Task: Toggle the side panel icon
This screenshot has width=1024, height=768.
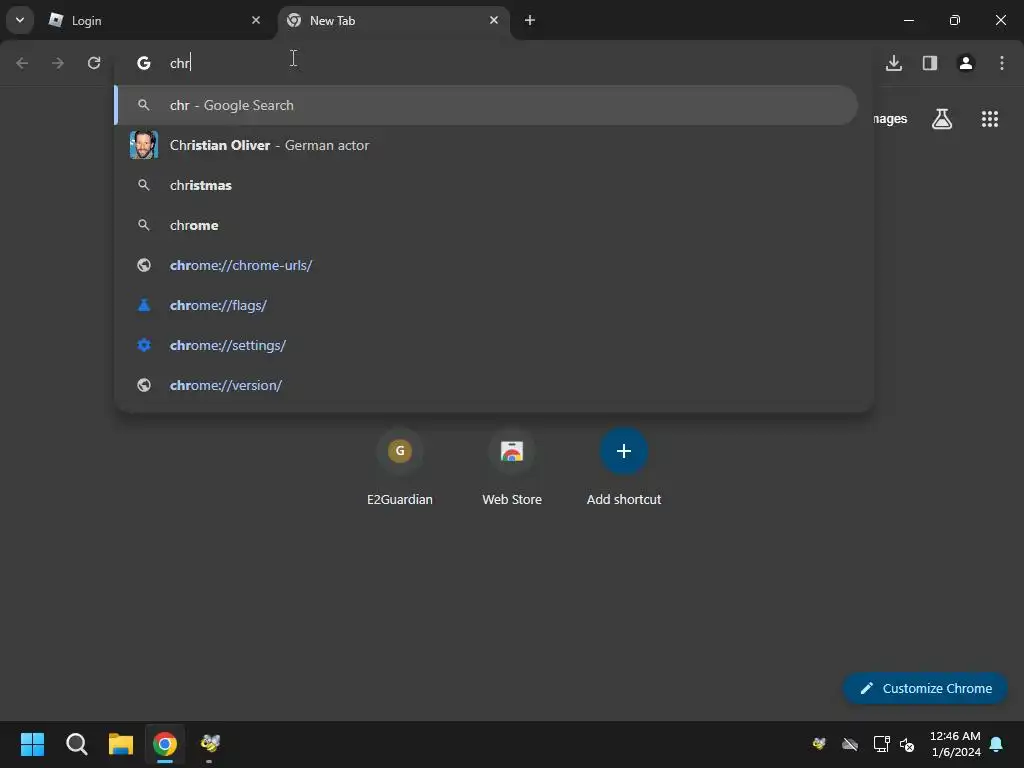Action: [929, 63]
